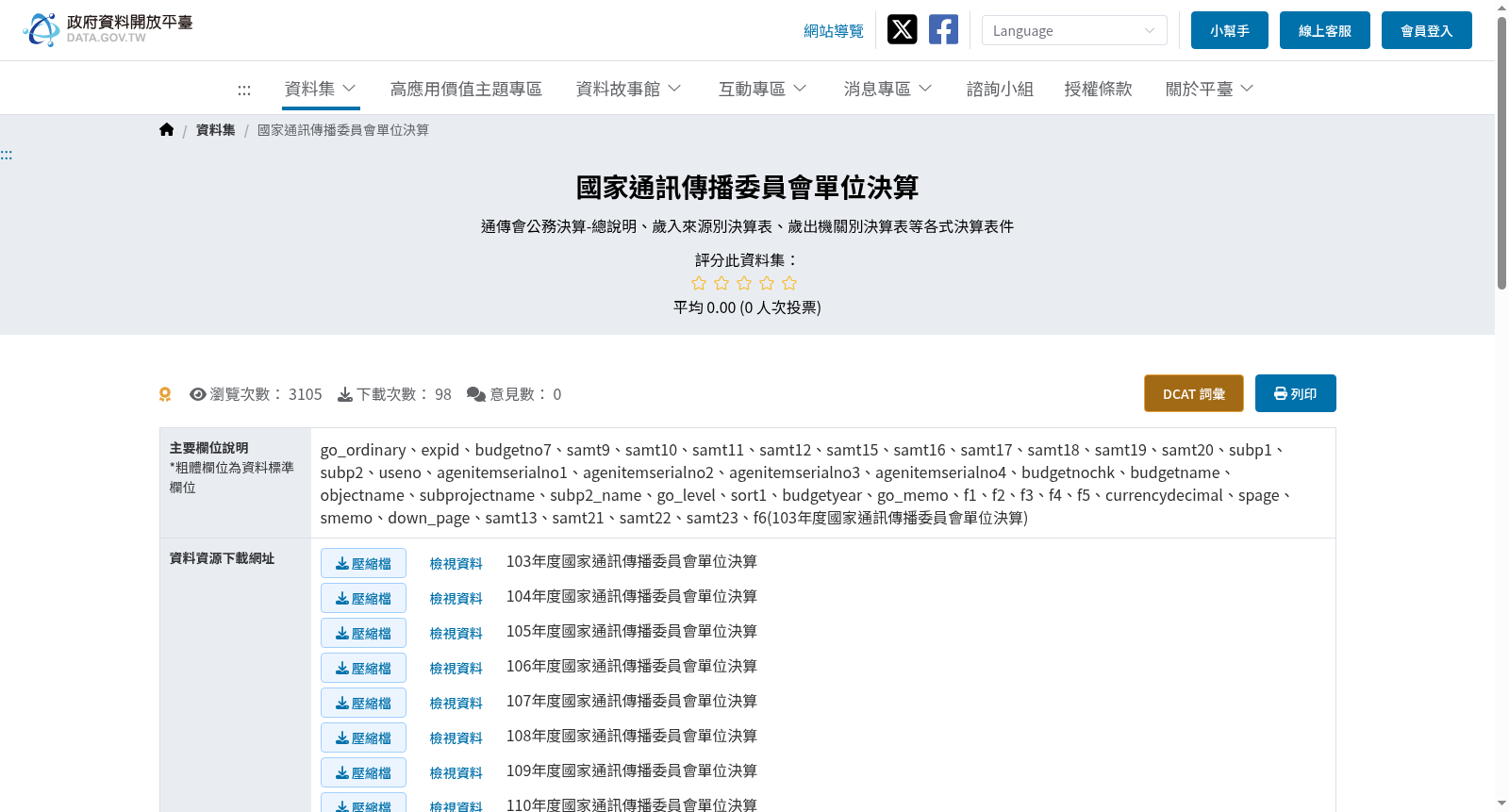The width and height of the screenshot is (1509, 812).
Task: Rate dataset with the fourth star
Action: click(x=767, y=283)
